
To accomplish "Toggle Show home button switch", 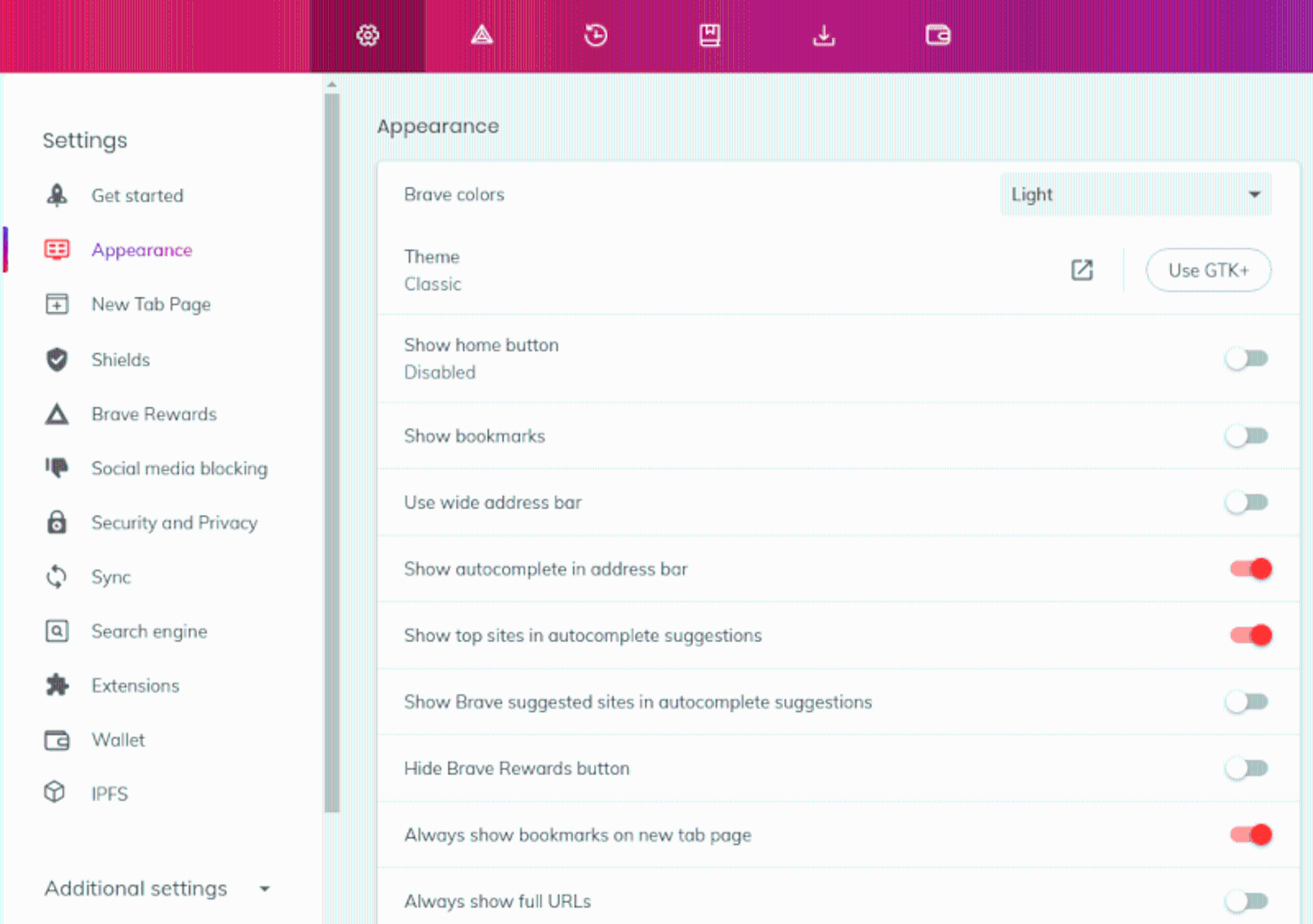I will pyautogui.click(x=1247, y=359).
